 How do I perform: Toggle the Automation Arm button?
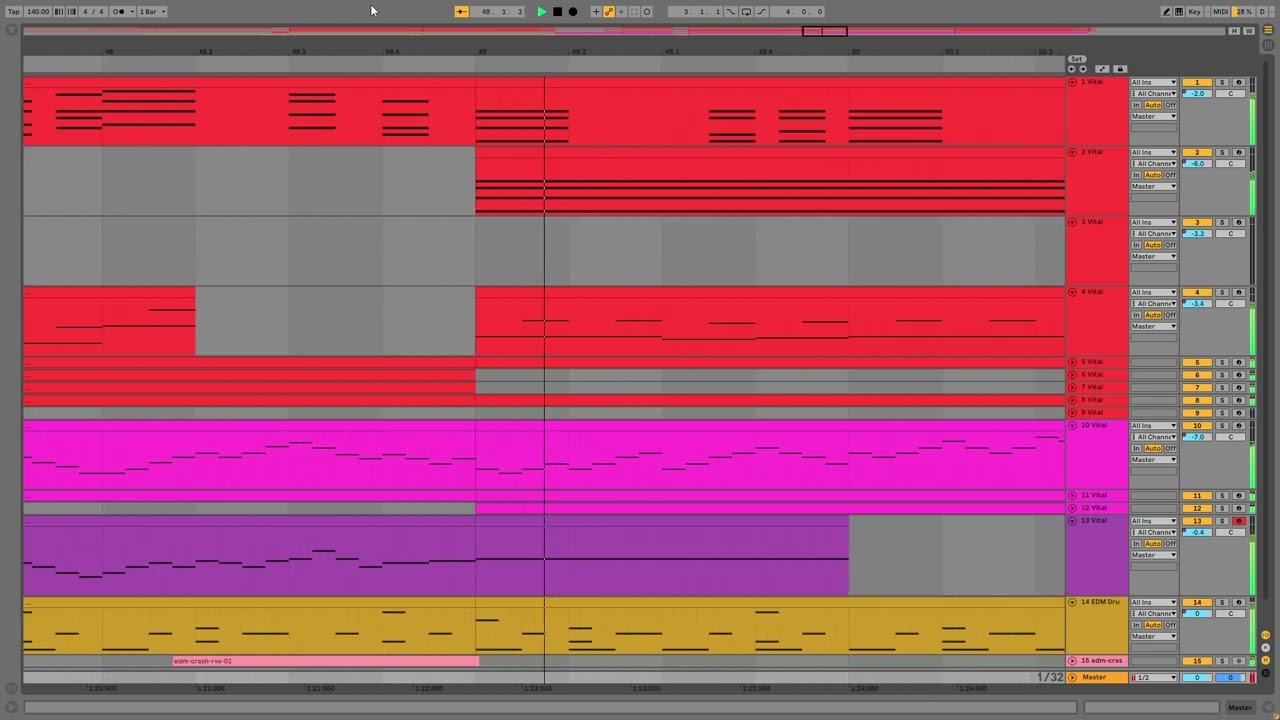point(609,12)
